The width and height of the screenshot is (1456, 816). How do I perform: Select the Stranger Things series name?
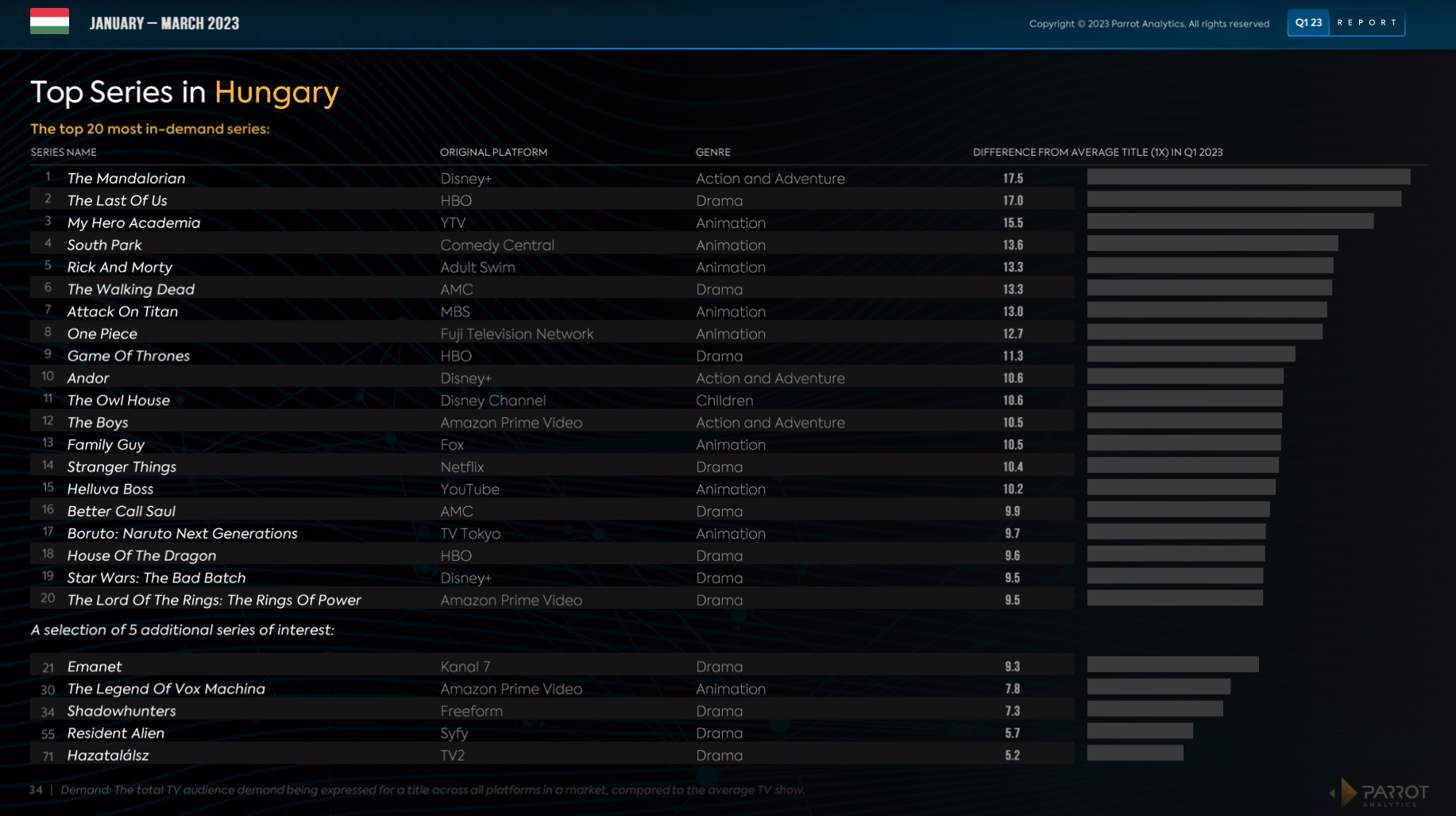(122, 467)
